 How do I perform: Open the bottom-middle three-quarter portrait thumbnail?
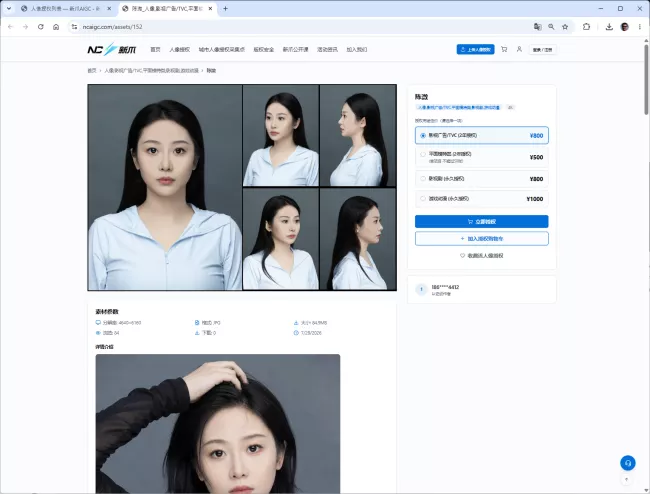[x=281, y=239]
